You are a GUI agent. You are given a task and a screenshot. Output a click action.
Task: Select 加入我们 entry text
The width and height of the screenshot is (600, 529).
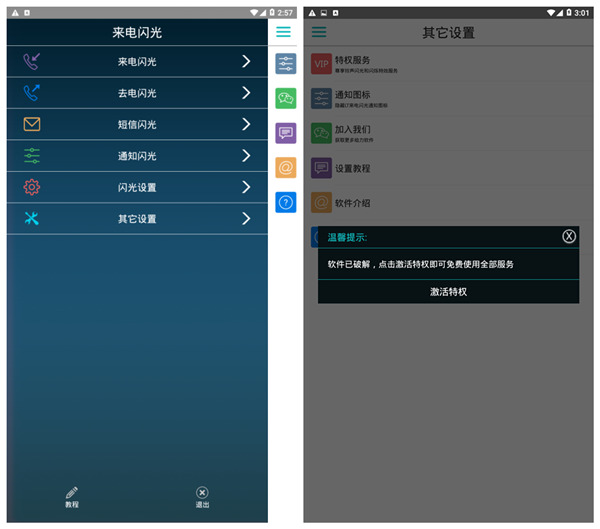click(x=352, y=129)
